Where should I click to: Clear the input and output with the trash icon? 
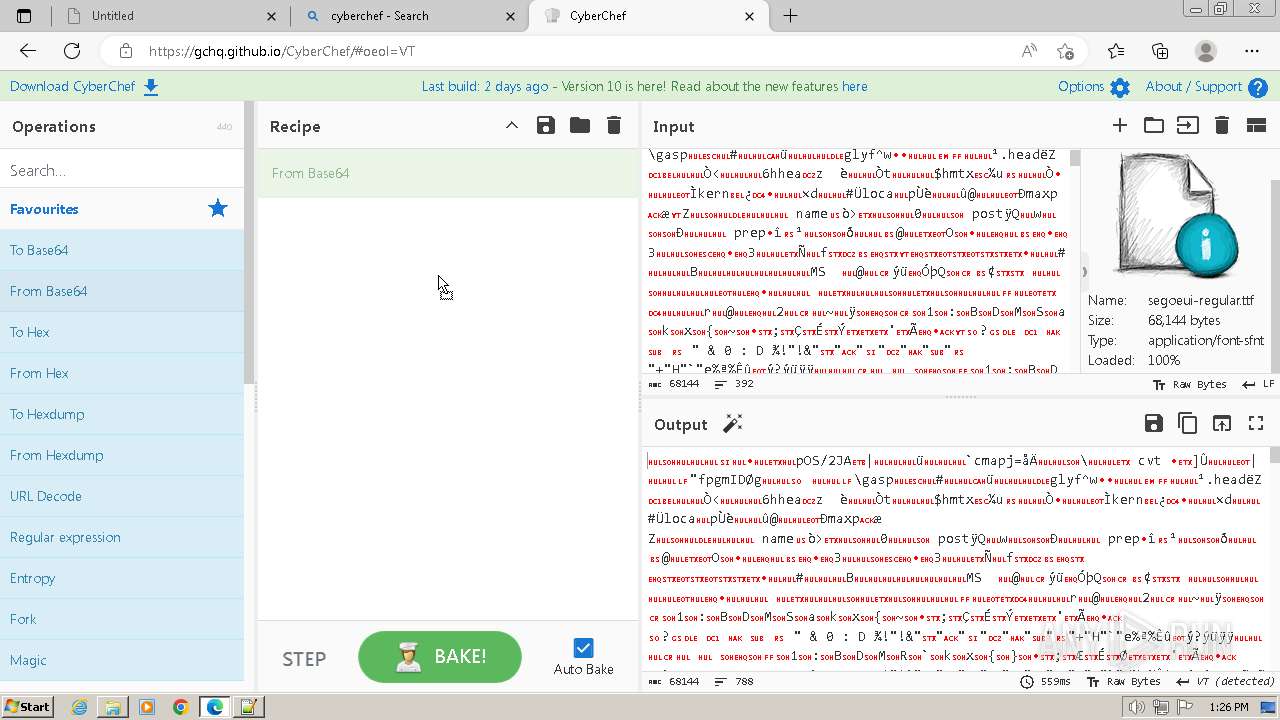(1221, 125)
